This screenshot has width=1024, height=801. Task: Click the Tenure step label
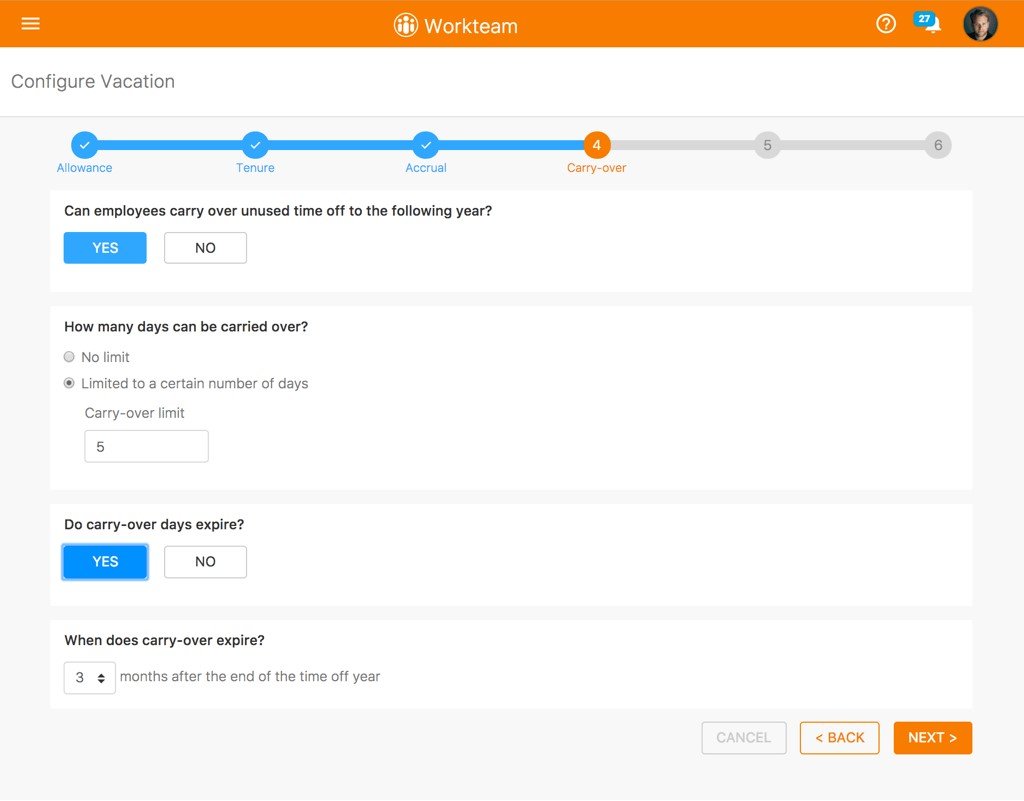pos(255,168)
